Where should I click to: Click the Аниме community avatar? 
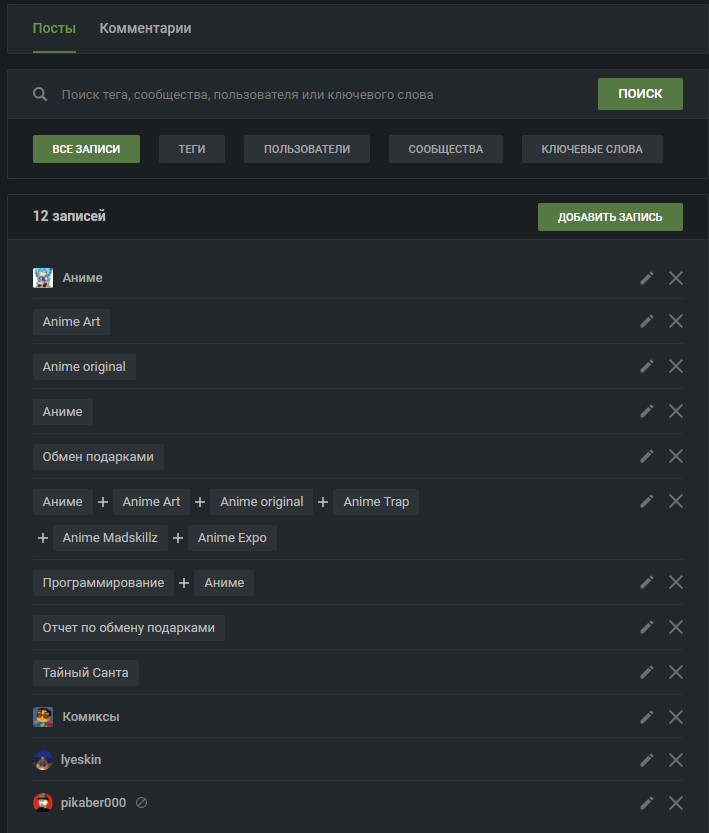pos(43,278)
